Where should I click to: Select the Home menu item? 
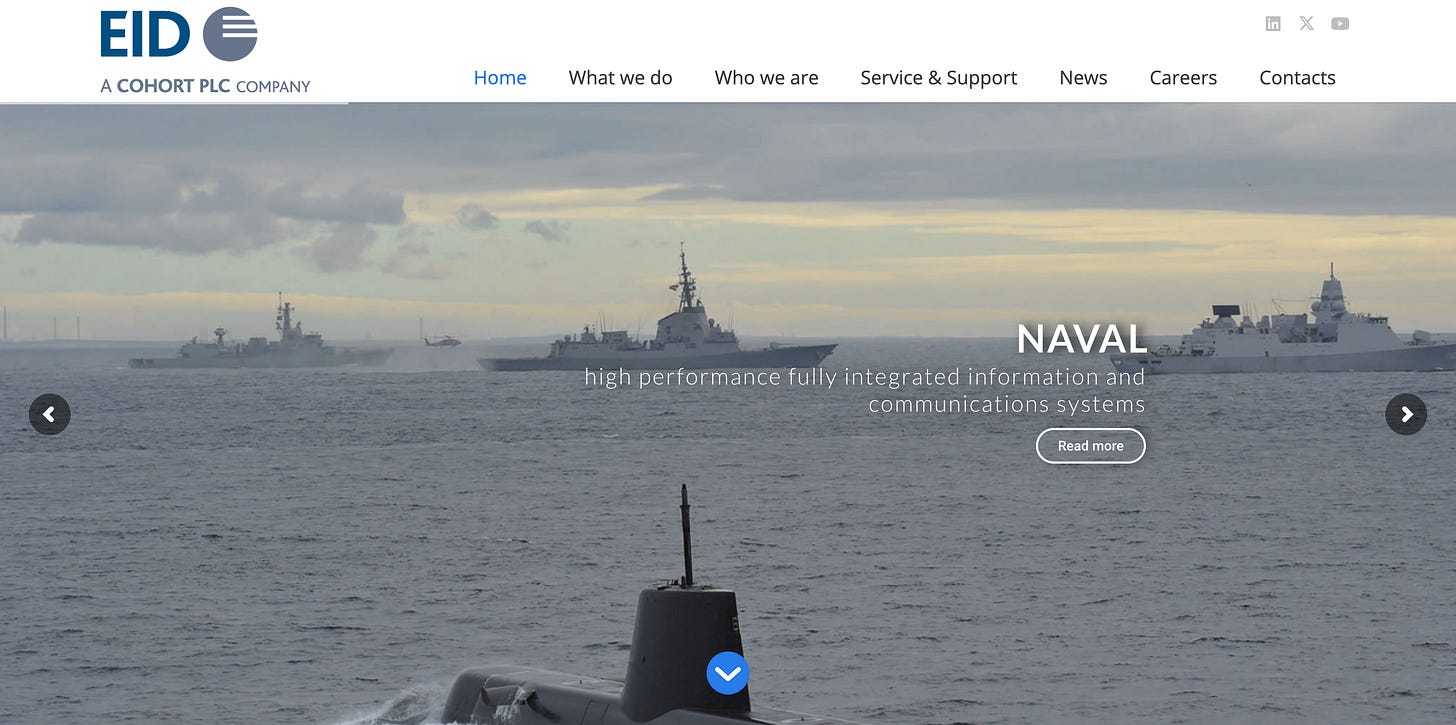click(x=500, y=78)
